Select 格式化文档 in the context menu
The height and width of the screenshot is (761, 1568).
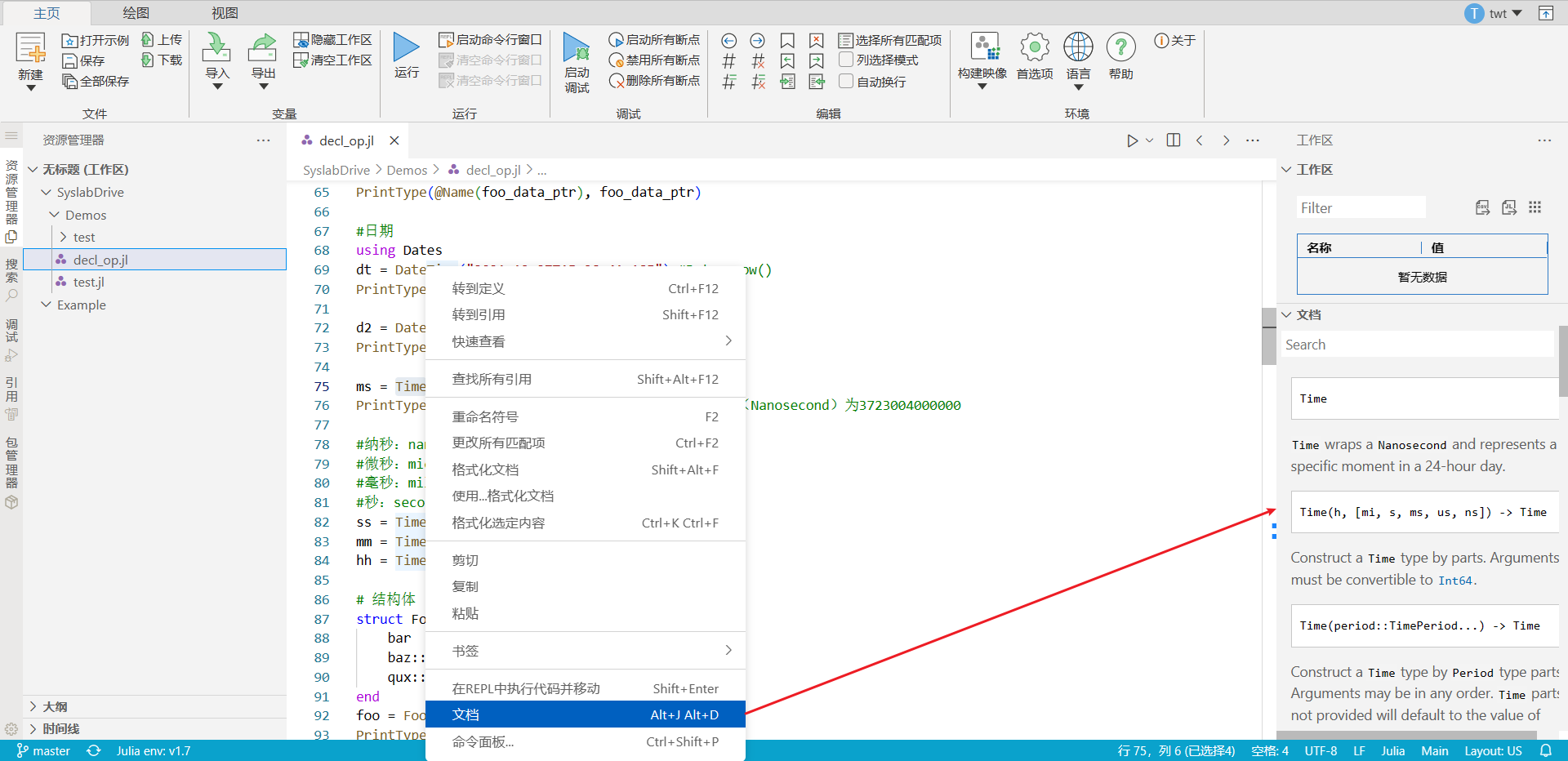coord(586,470)
